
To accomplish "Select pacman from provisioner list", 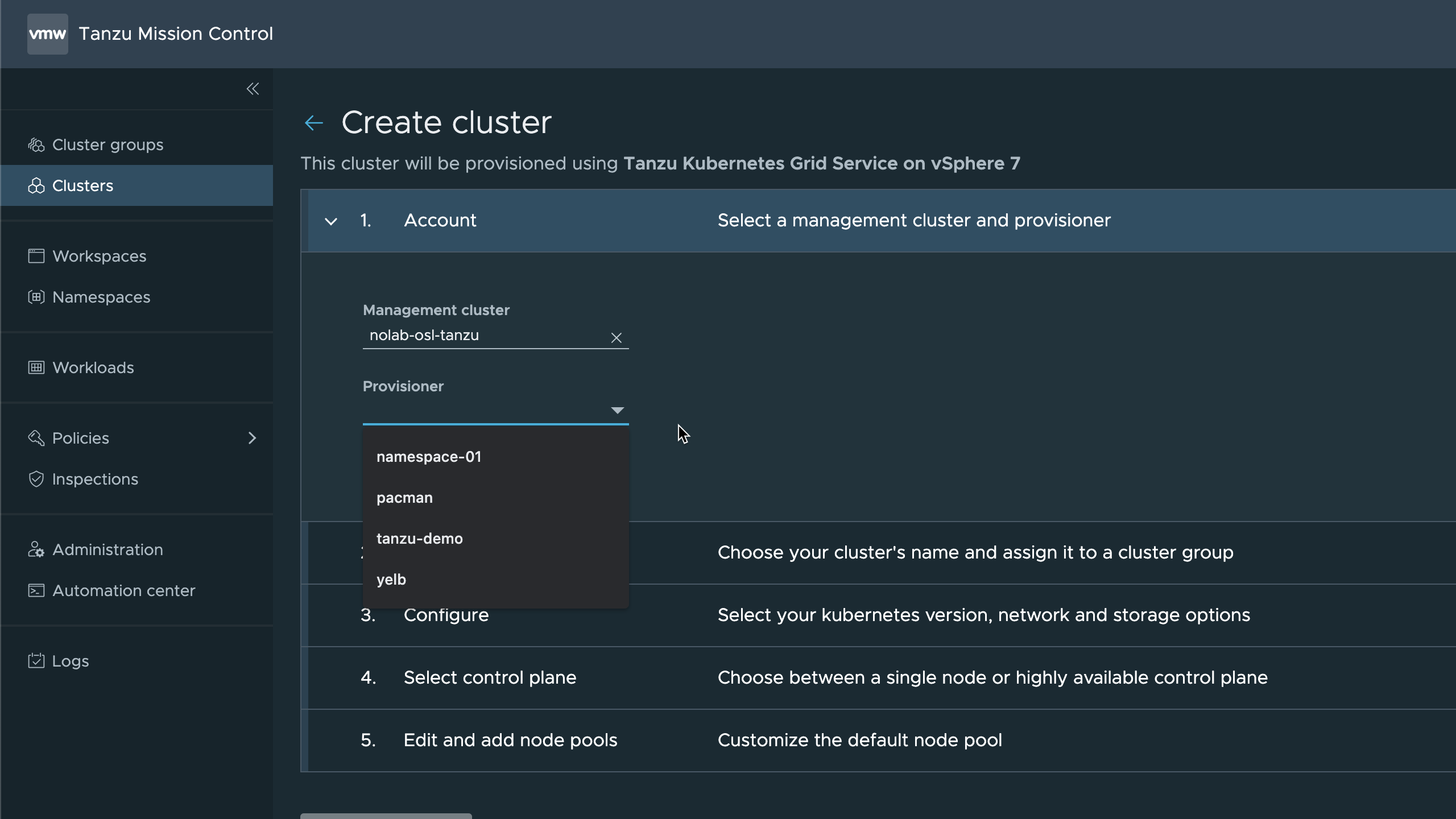I will coord(496,498).
